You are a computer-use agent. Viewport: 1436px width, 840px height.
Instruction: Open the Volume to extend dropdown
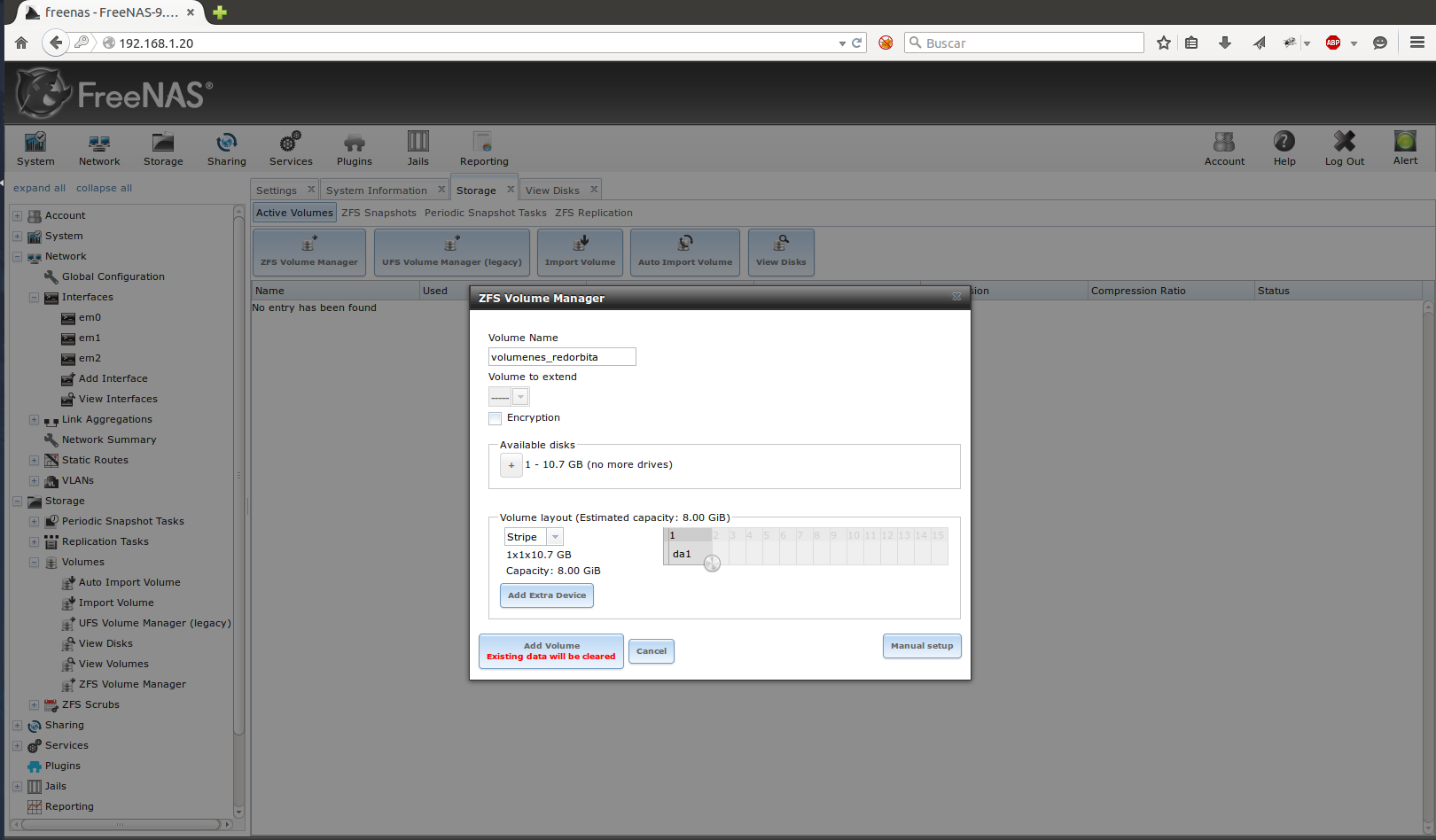[520, 397]
